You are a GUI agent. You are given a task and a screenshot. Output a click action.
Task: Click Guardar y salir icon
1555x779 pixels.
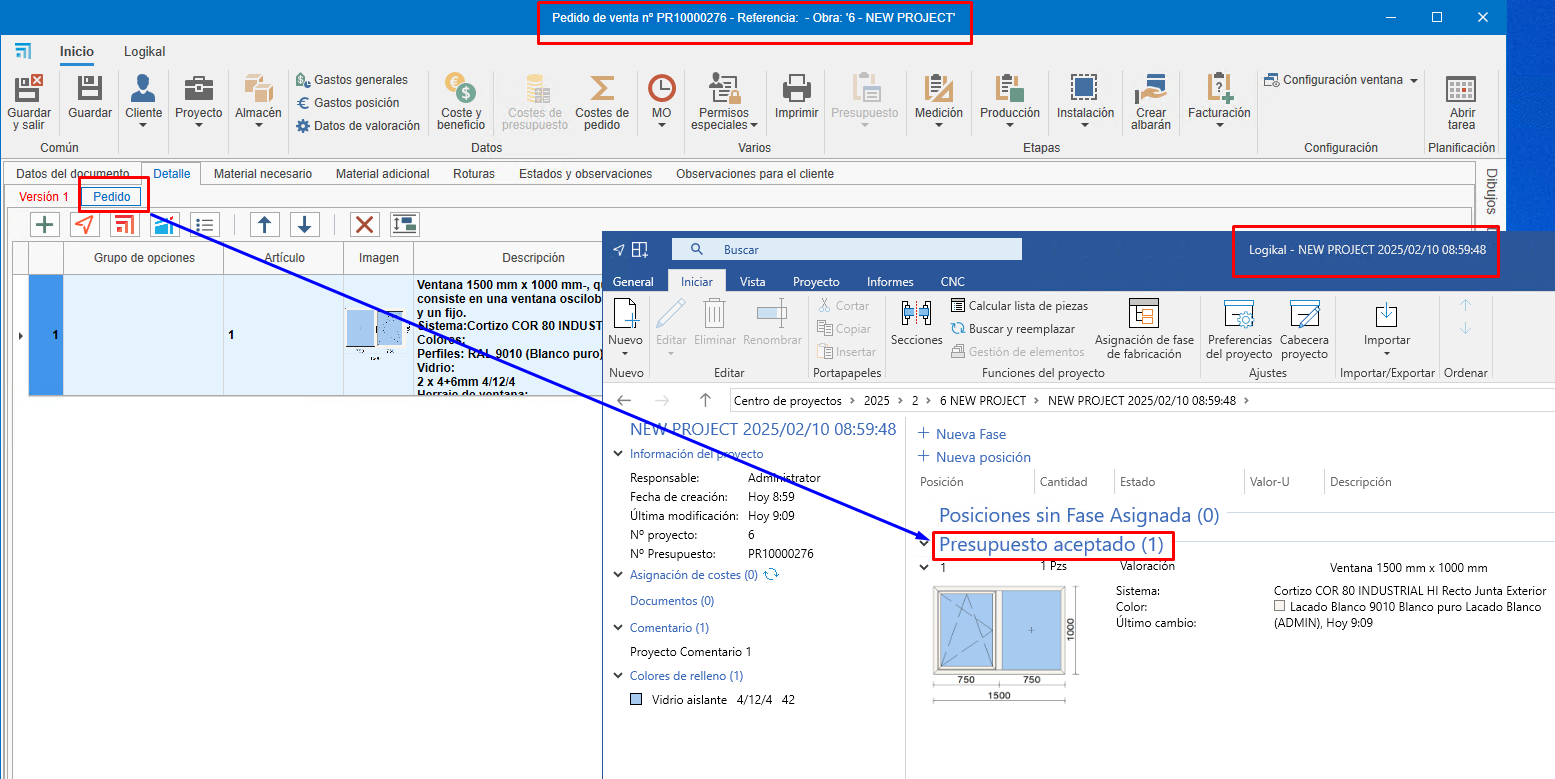pos(28,88)
